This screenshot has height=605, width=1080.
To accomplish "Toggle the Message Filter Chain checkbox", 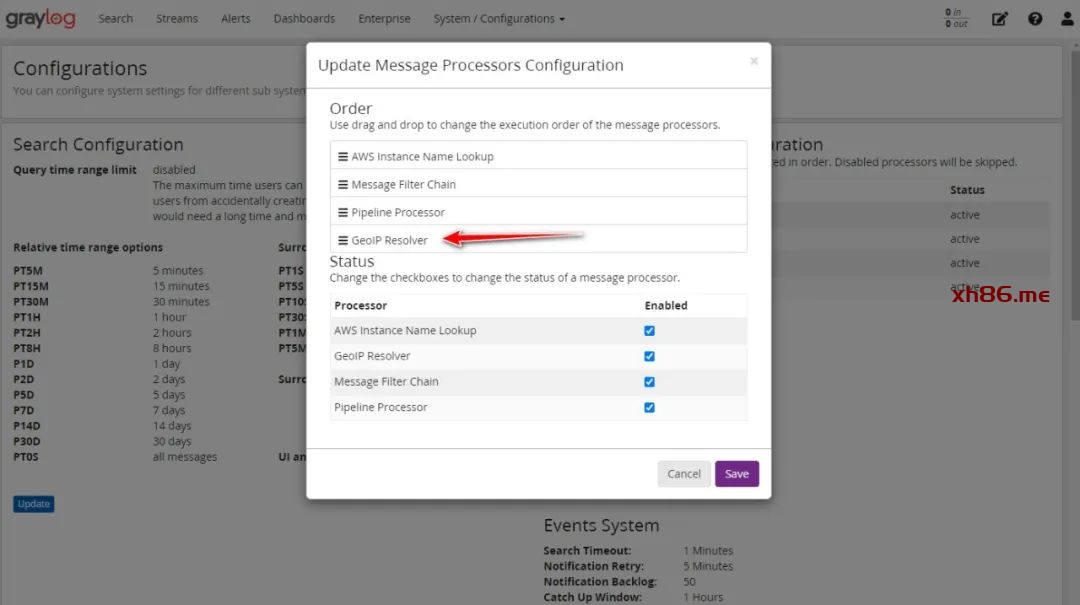I will [x=649, y=382].
